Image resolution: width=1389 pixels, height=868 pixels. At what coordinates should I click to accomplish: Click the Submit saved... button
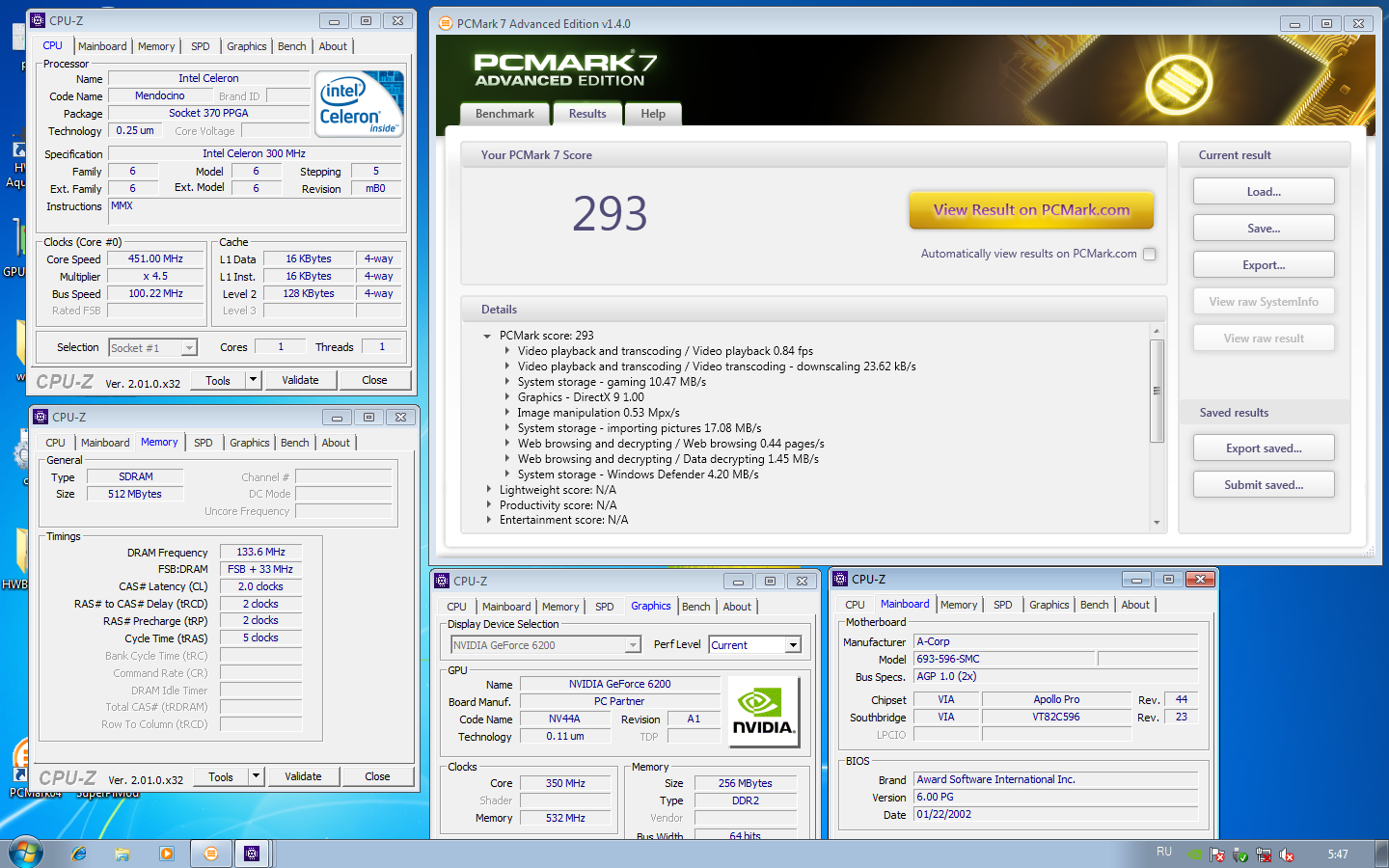[1264, 484]
